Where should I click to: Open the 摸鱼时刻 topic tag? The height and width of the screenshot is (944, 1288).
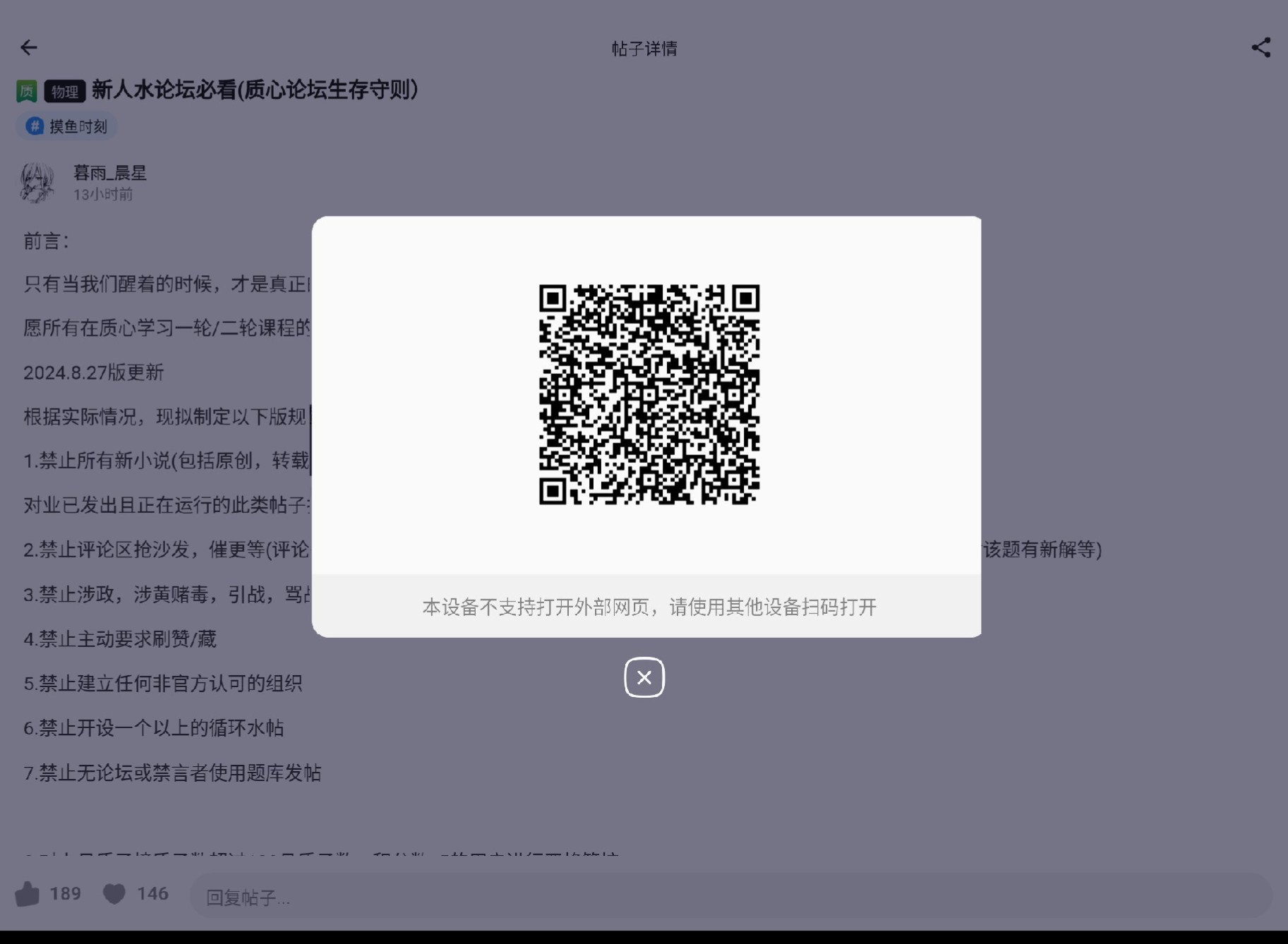(66, 126)
